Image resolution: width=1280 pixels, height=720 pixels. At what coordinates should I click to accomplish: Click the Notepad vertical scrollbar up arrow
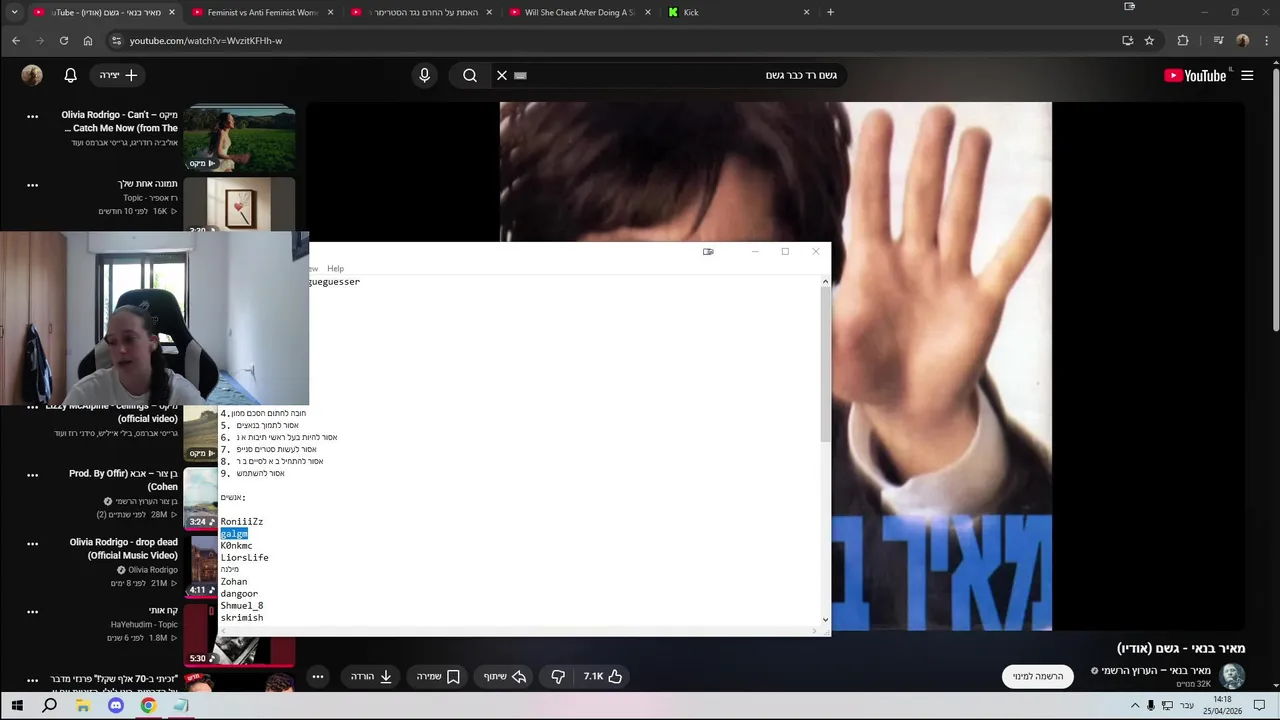825,282
